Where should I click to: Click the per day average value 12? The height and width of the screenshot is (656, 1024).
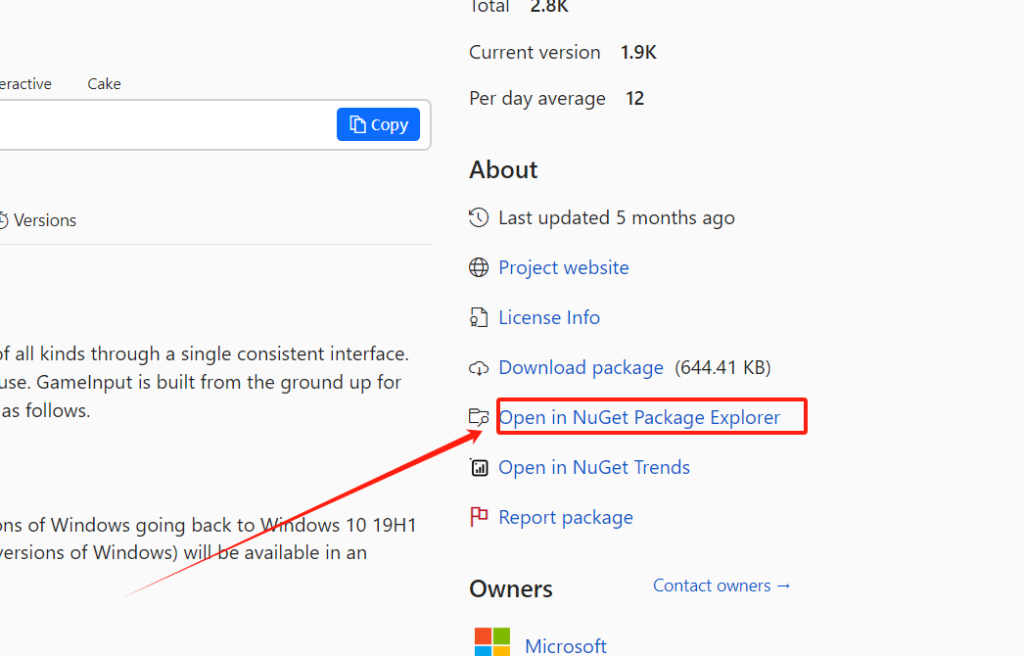635,99
